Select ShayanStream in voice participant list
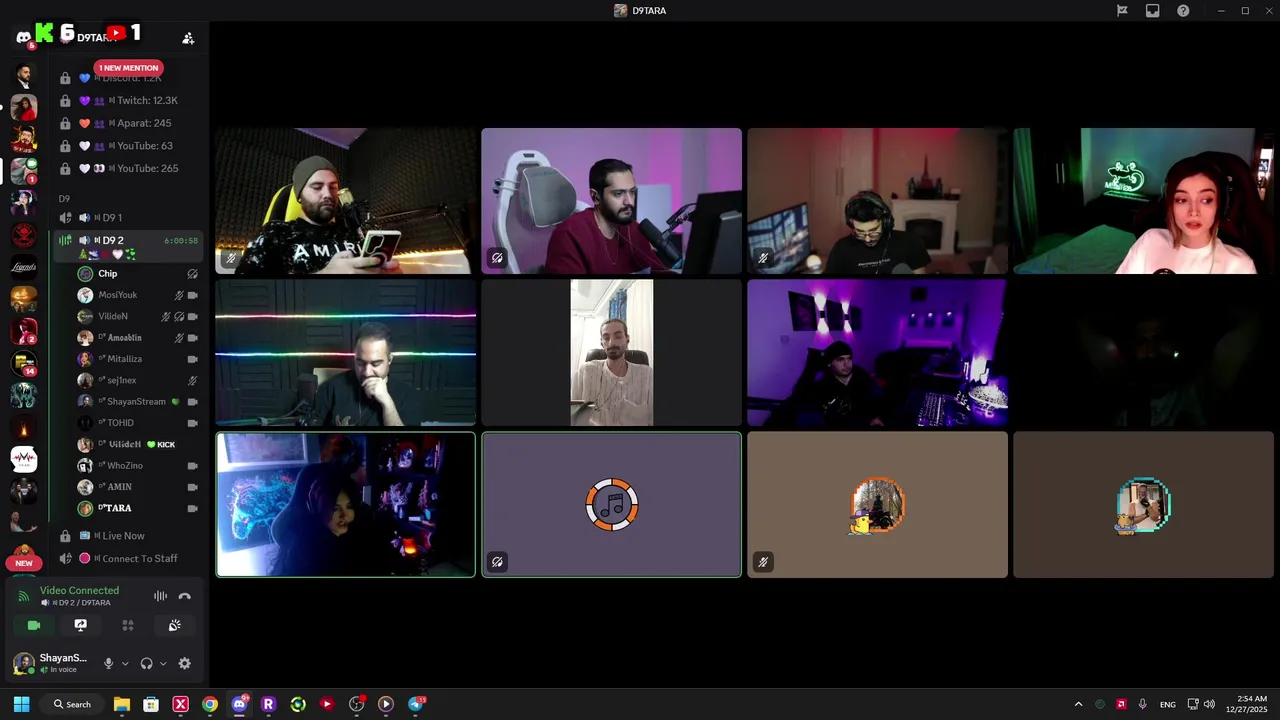This screenshot has height=720, width=1280. [x=138, y=402]
